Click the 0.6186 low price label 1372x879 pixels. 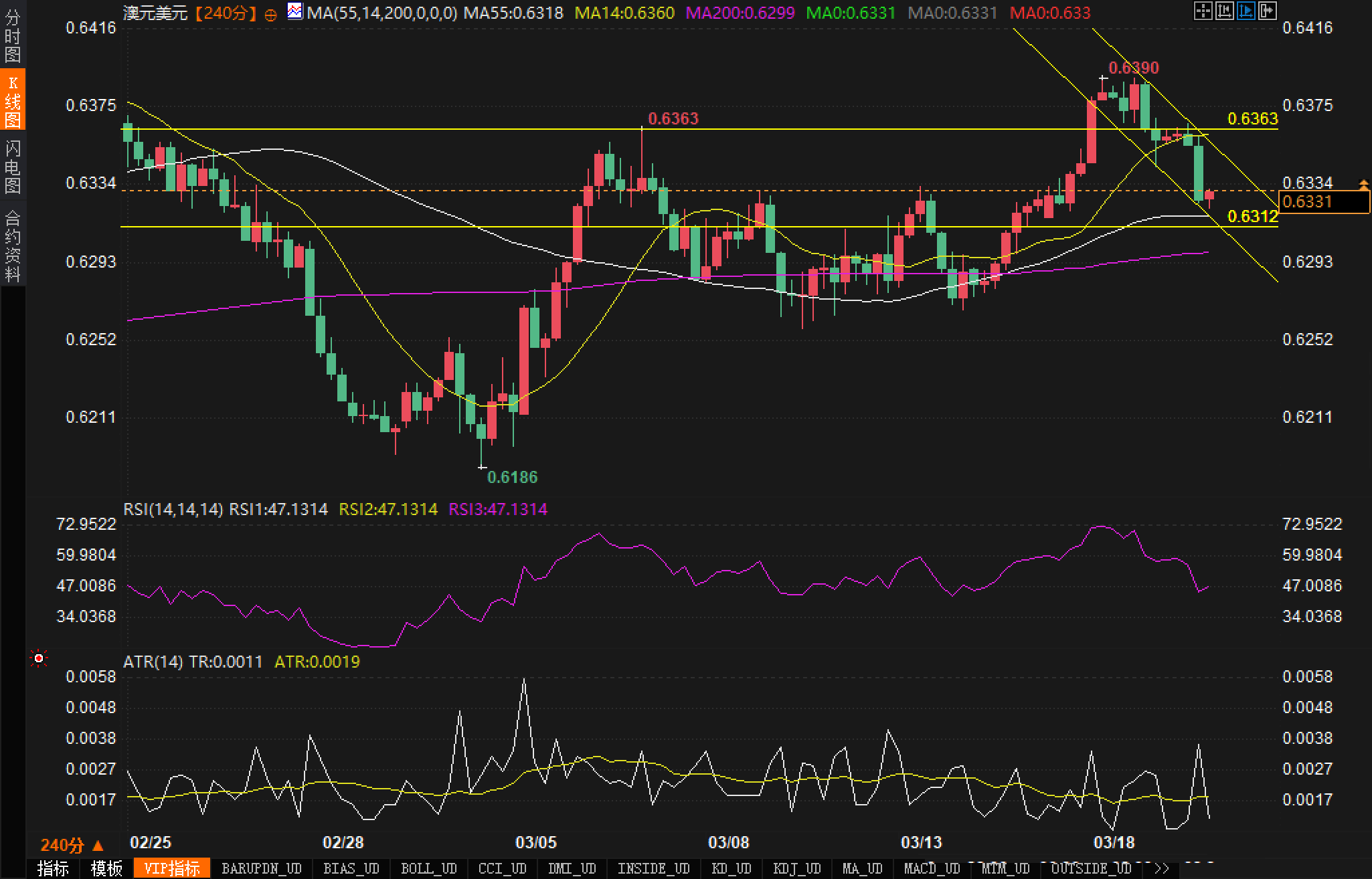pyautogui.click(x=512, y=477)
